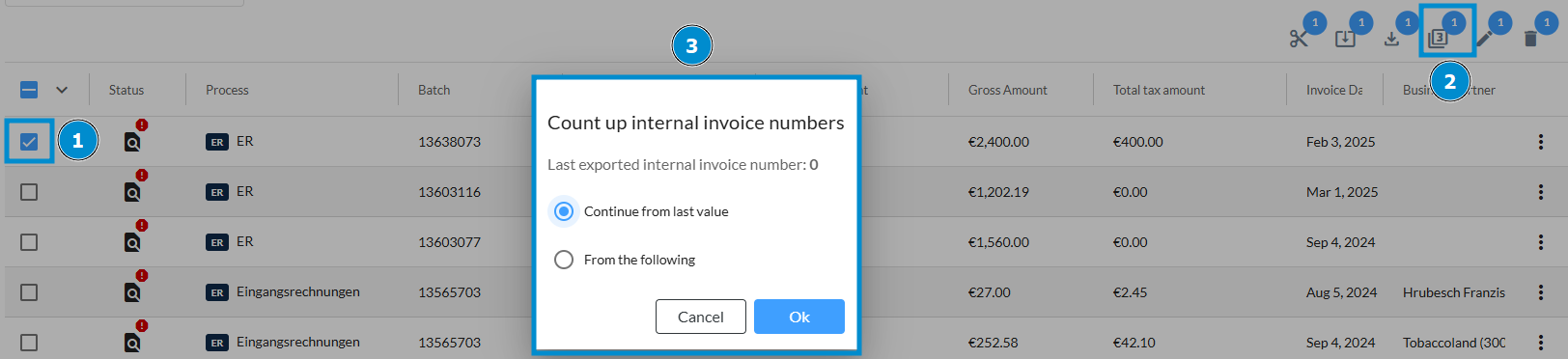Open the row menu for Feb 3, 2025 invoice
The image size is (1568, 359).
coord(1541,142)
